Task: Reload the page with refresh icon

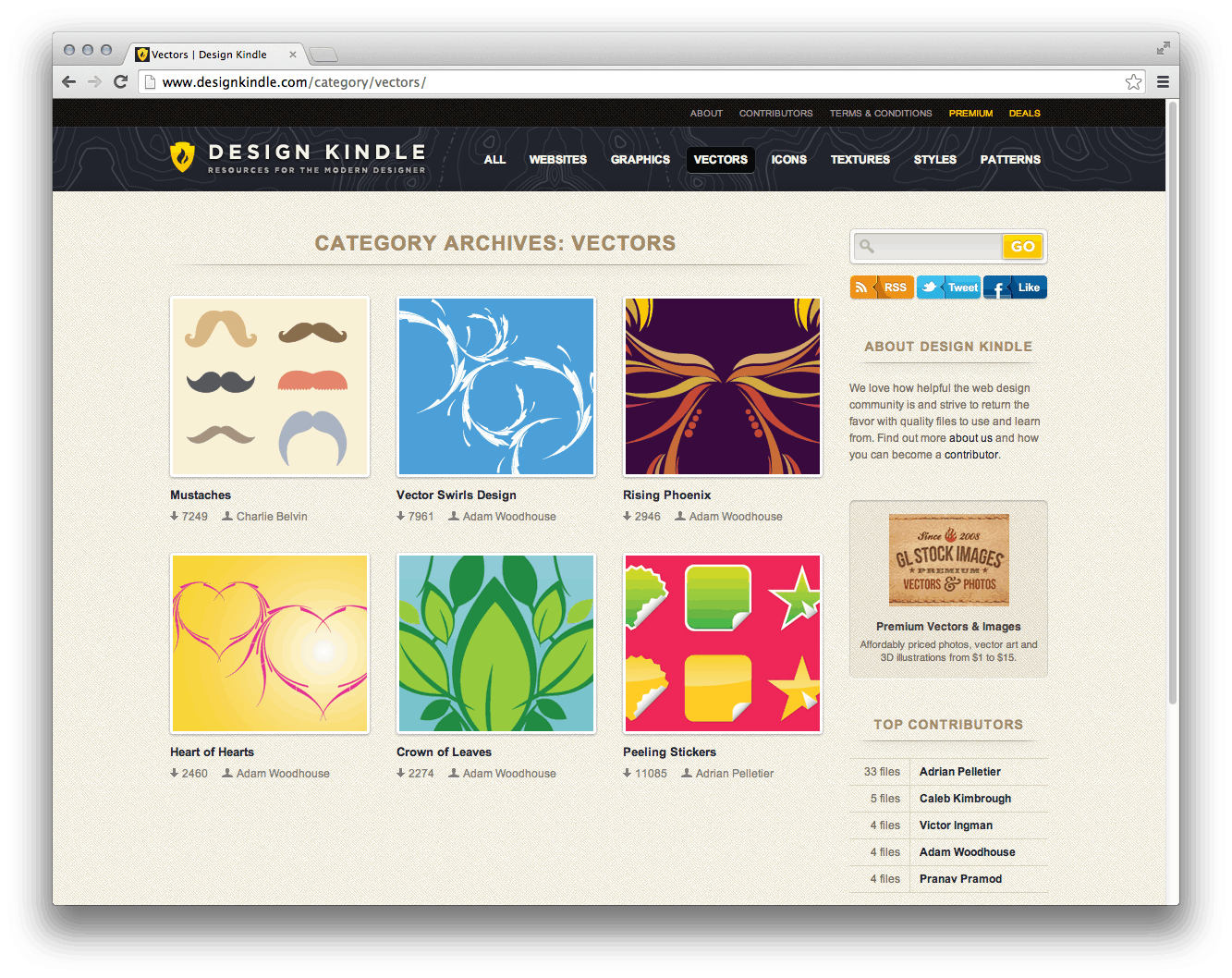Action: (x=120, y=82)
